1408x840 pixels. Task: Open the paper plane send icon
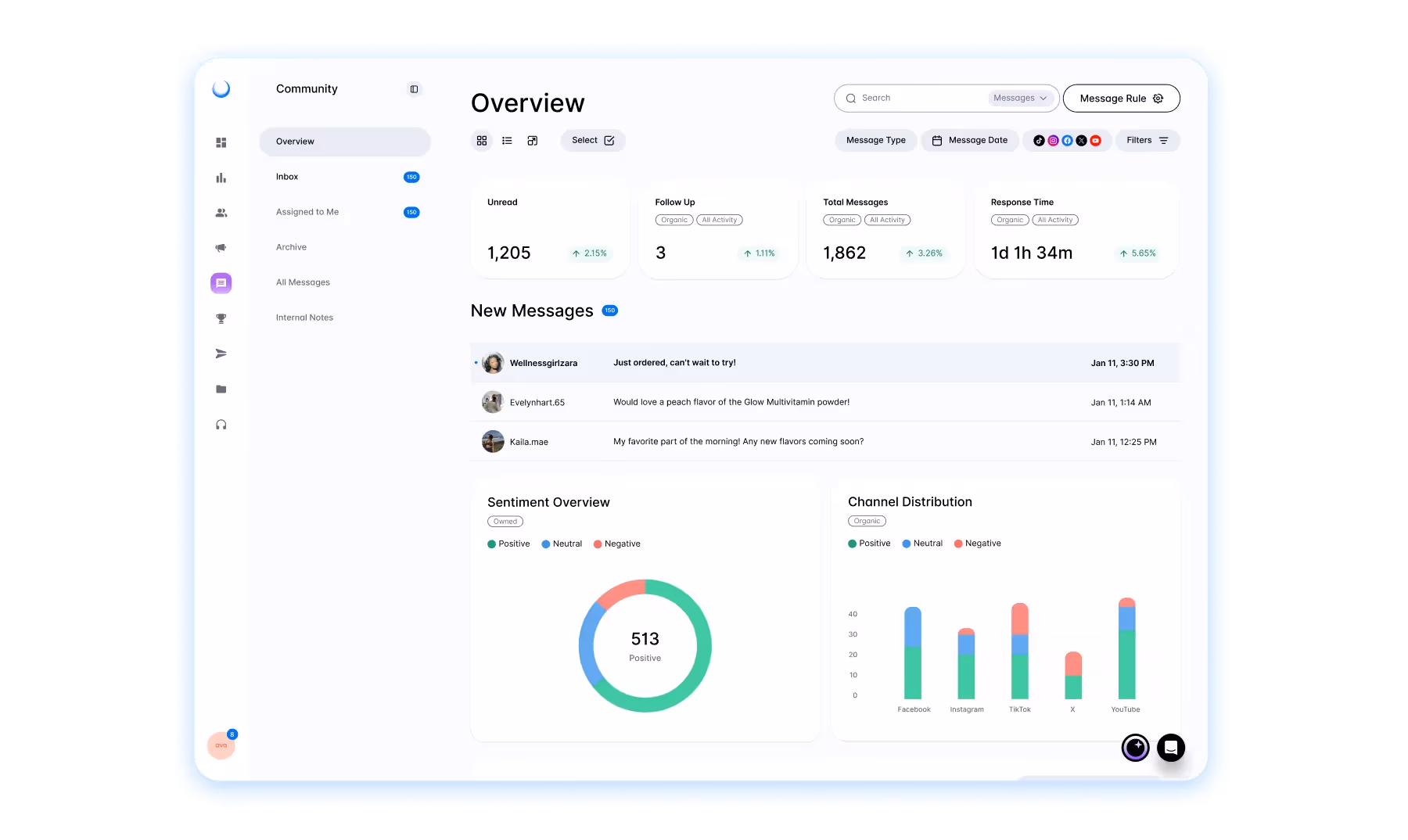tap(221, 353)
